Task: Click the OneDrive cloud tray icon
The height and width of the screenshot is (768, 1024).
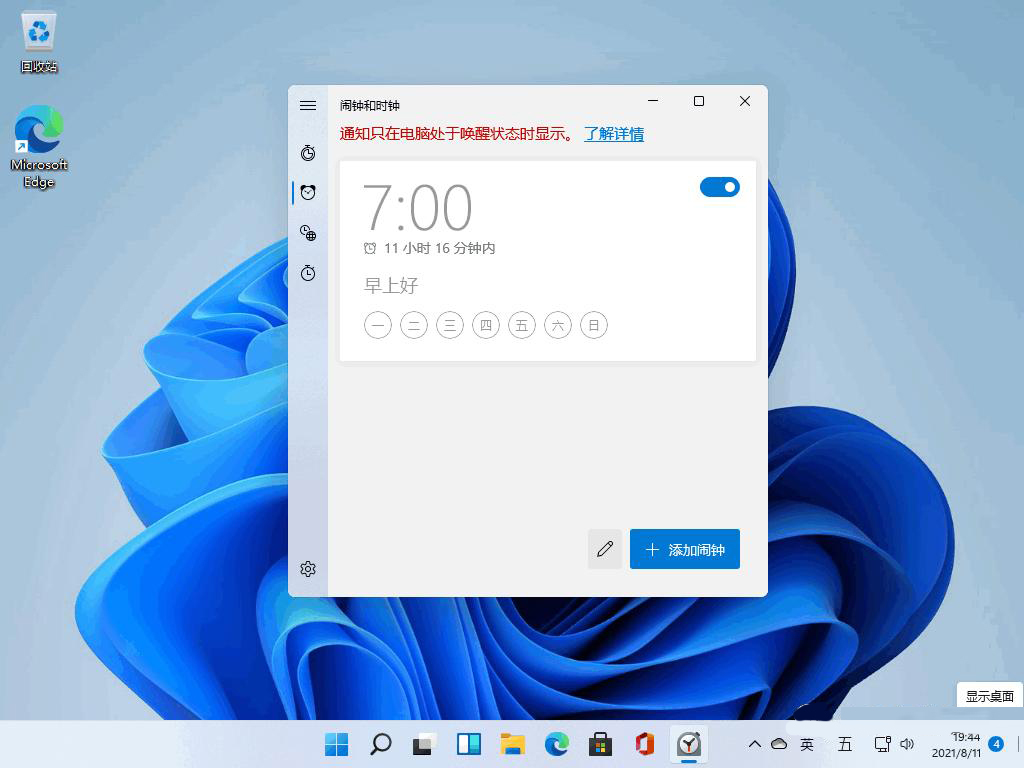Action: (x=778, y=744)
